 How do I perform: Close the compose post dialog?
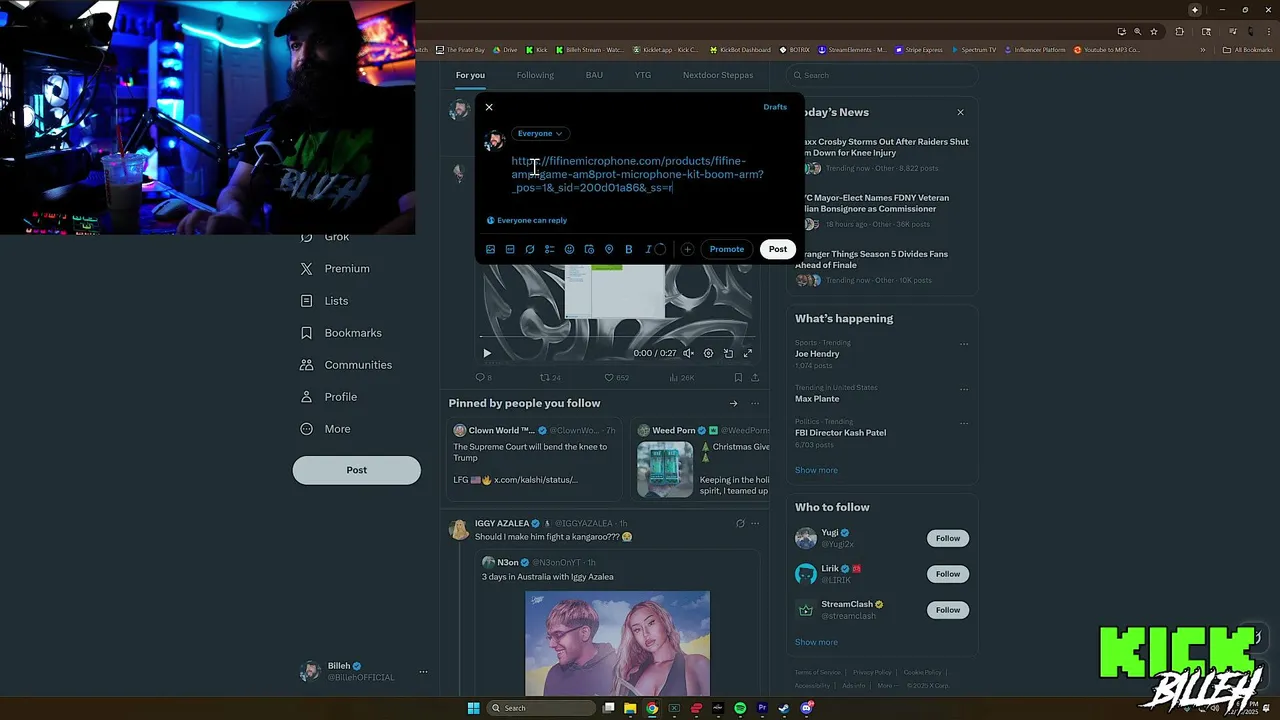[489, 107]
